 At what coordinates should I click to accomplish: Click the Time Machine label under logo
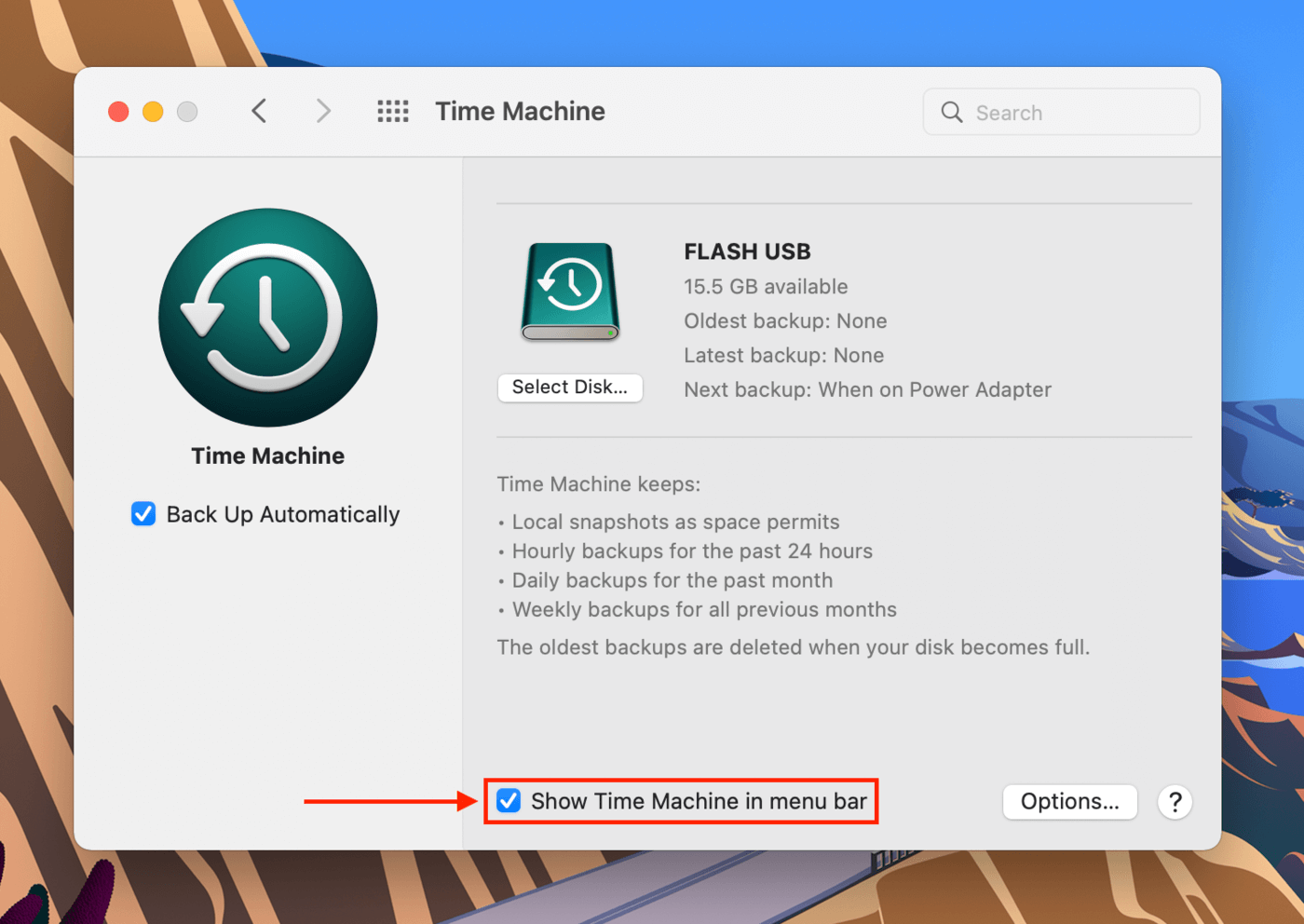[x=268, y=455]
